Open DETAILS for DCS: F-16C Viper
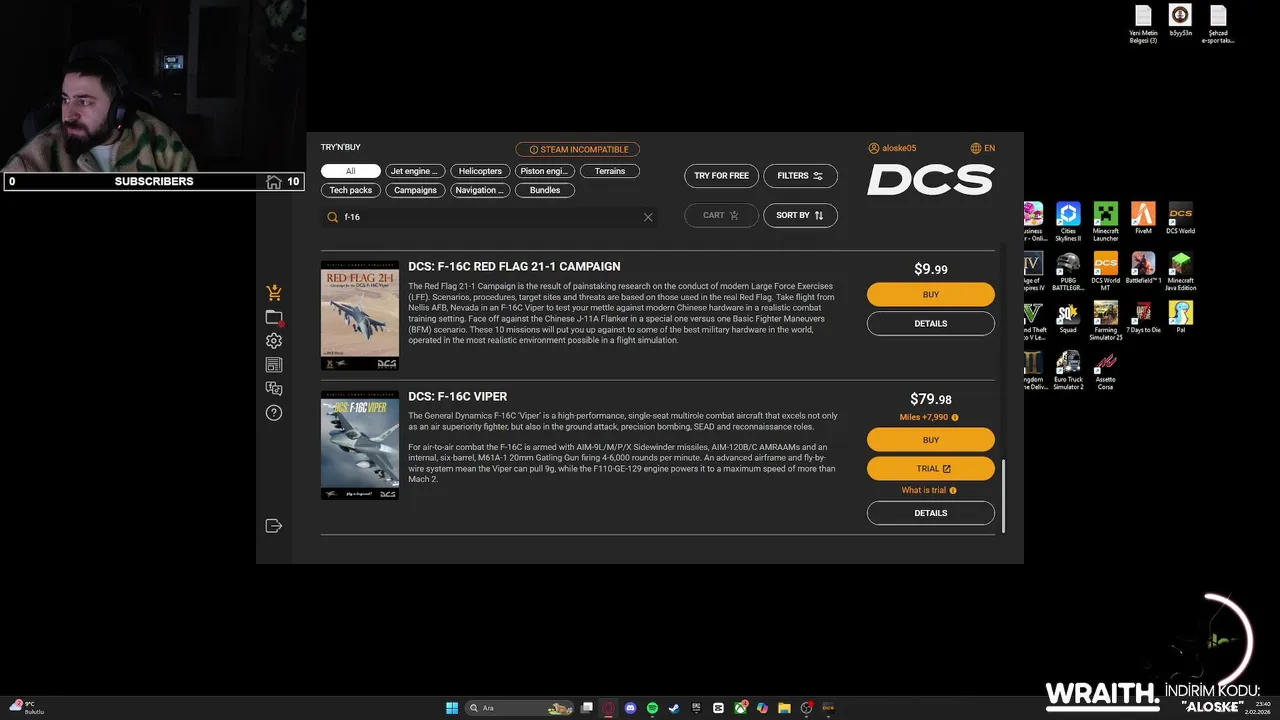Viewport: 1280px width, 720px height. pos(931,513)
